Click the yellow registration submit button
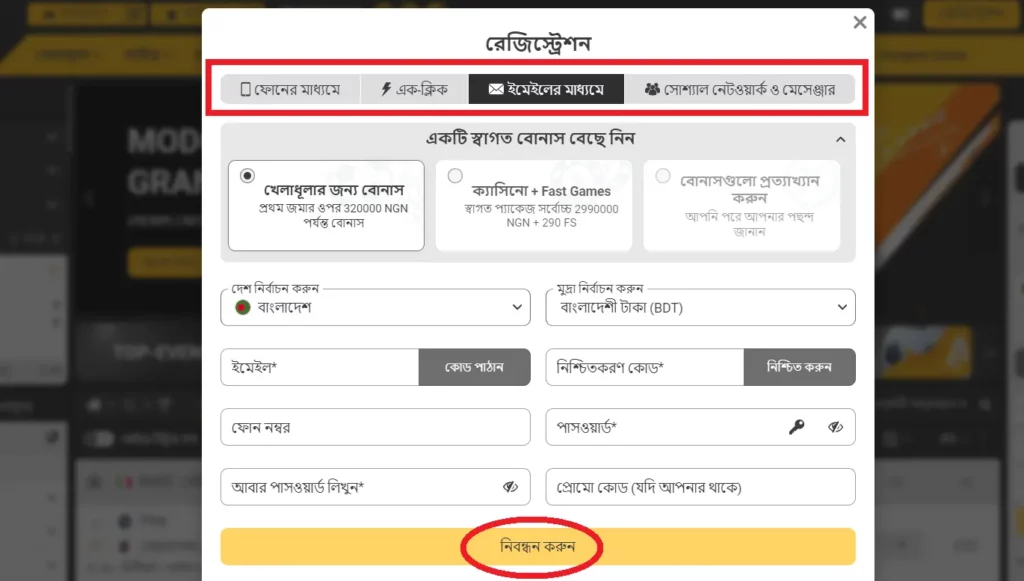This screenshot has width=1024, height=581. coord(537,546)
